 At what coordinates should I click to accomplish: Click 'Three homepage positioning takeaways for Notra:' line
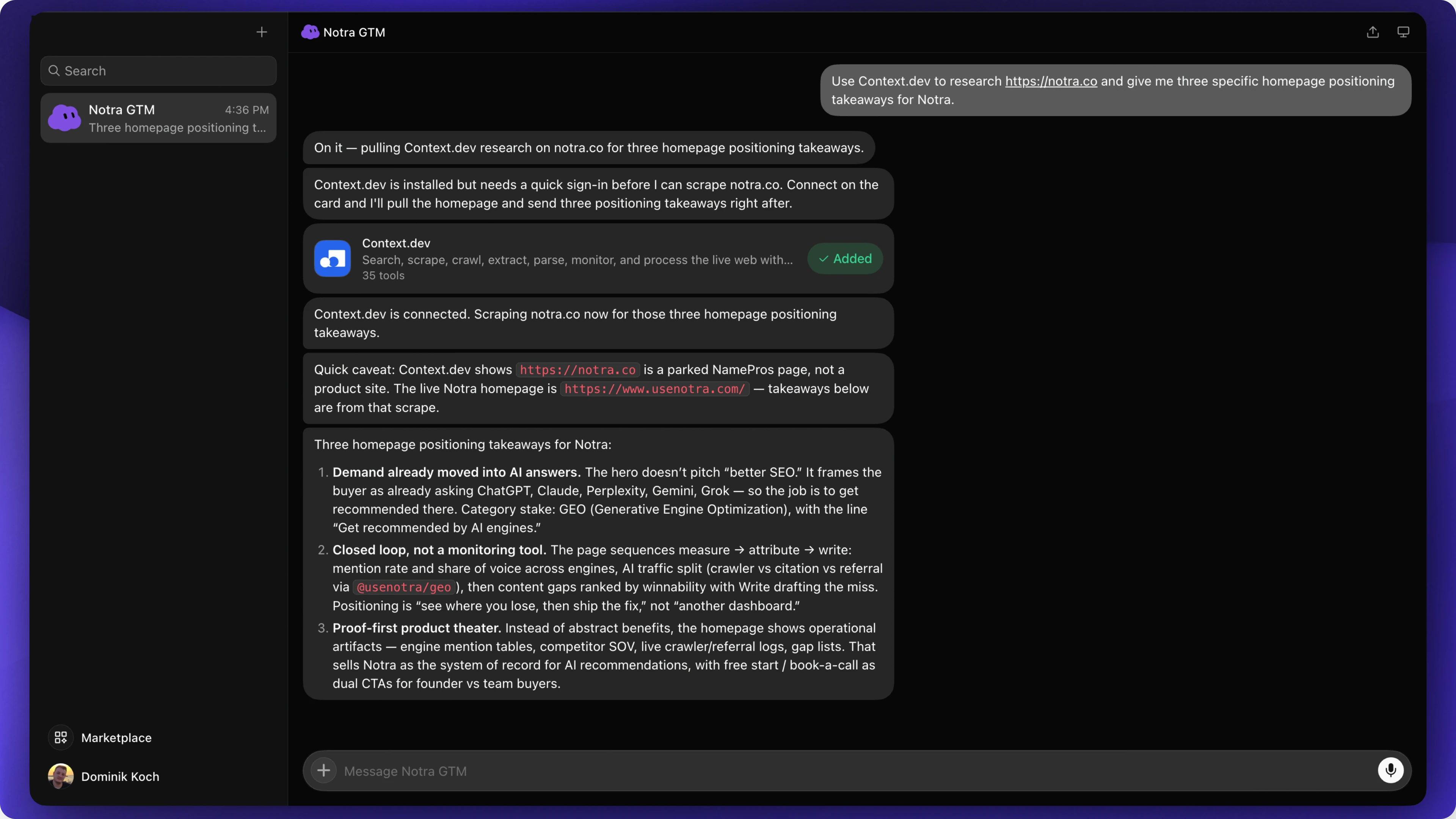(x=463, y=444)
